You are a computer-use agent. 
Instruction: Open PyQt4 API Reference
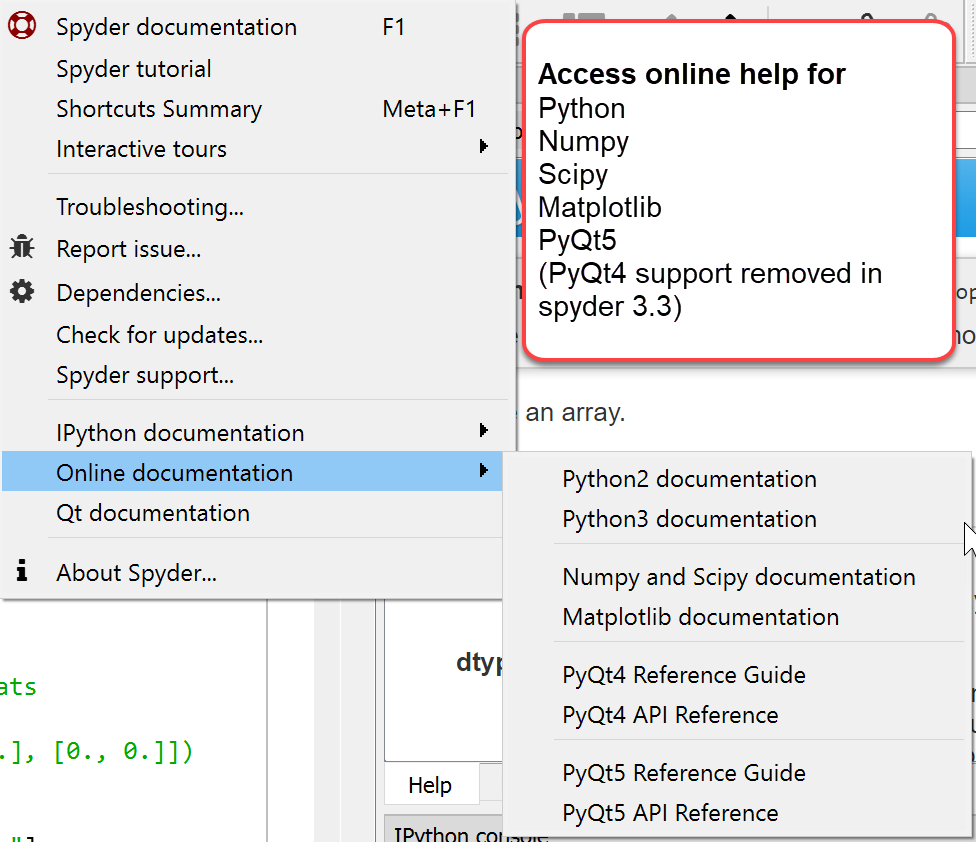738,714
